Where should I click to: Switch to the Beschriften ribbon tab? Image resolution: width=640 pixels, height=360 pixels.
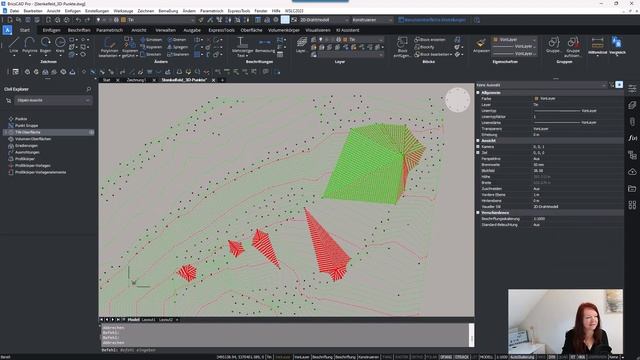pos(79,30)
